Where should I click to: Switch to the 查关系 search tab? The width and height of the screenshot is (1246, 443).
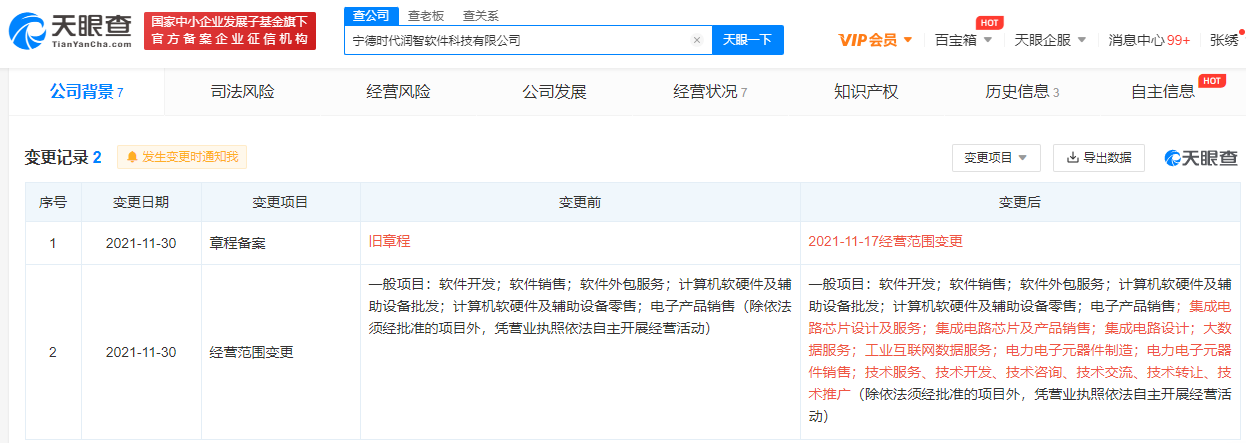pyautogui.click(x=480, y=16)
